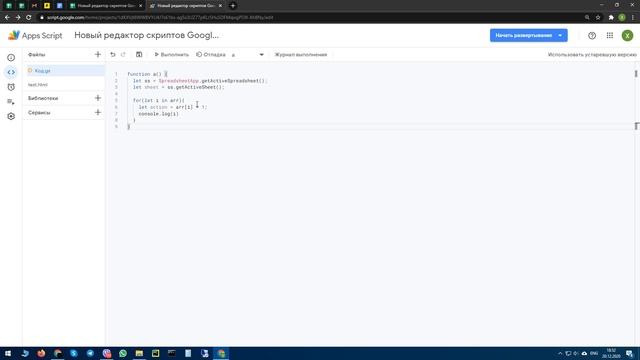Viewport: 640px width, 360px height.
Task: Open Журнал выполнения execution log
Action: pyautogui.click(x=301, y=54)
